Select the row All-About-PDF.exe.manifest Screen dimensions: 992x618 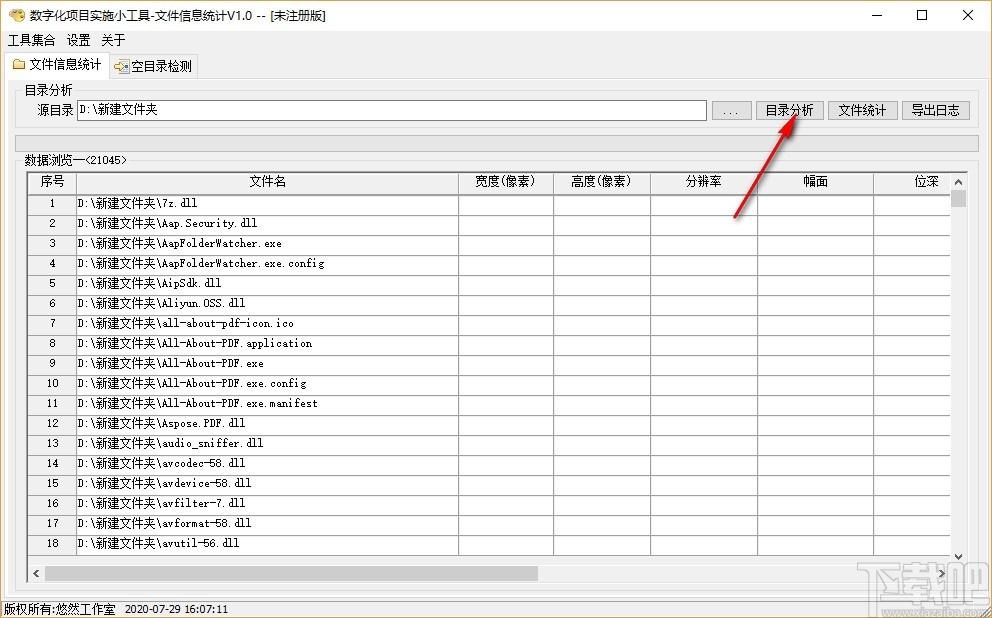(489, 404)
